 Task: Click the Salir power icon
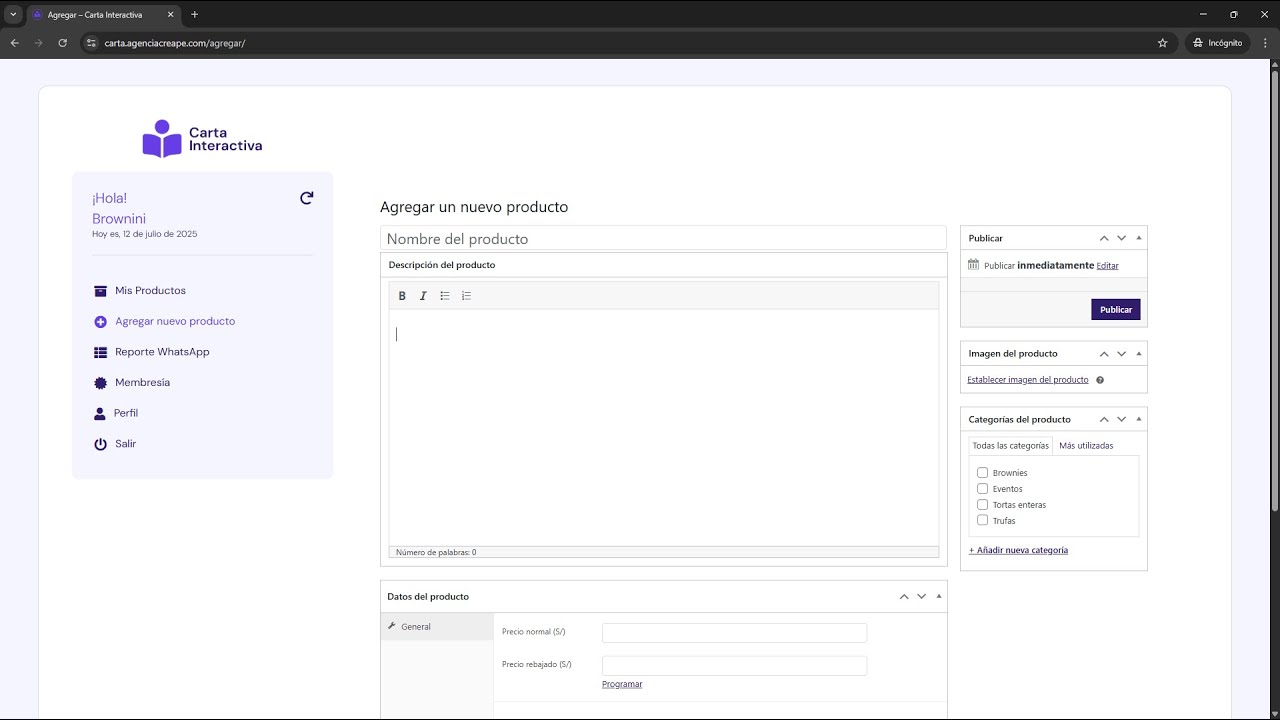100,444
